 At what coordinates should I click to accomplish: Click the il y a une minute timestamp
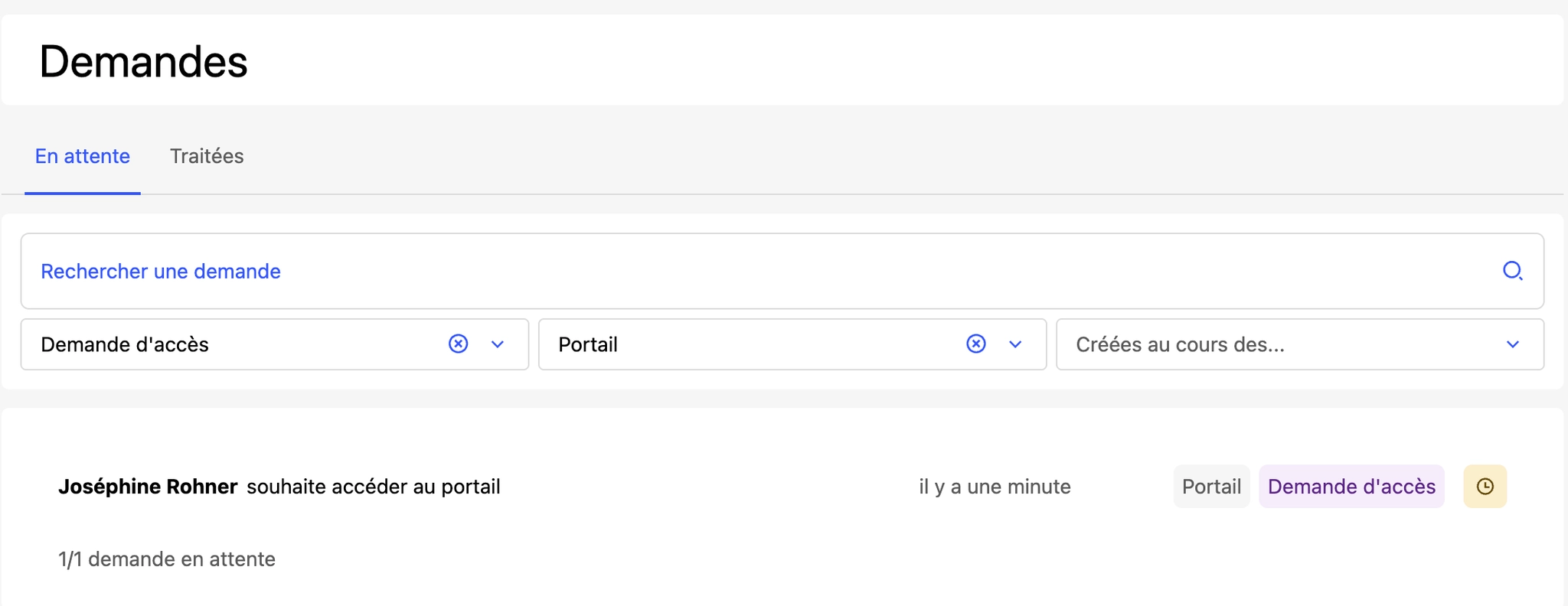(995, 487)
